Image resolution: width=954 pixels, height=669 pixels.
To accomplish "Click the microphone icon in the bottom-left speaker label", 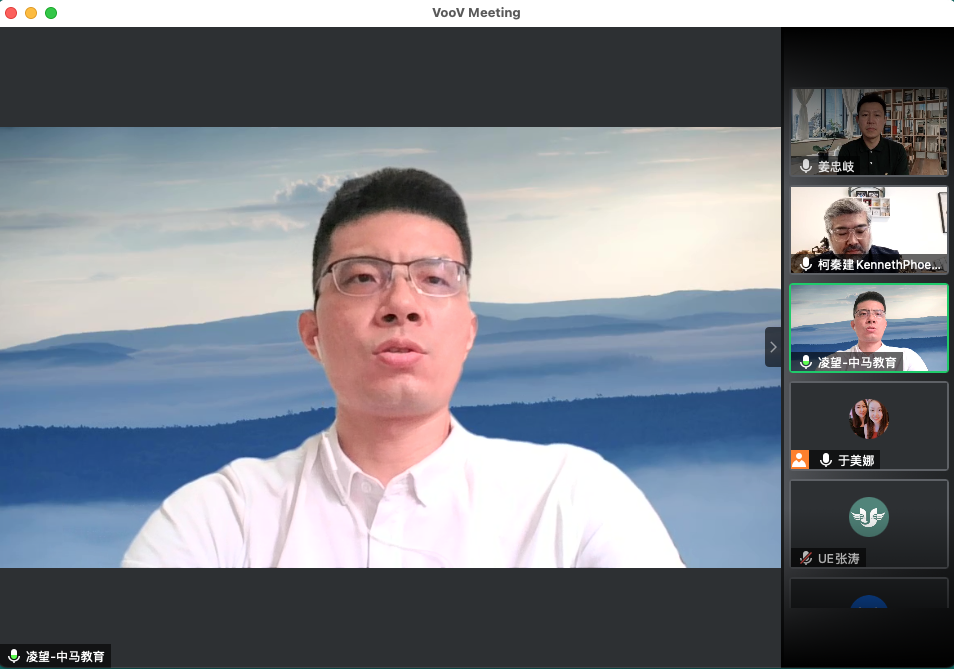I will click(x=13, y=656).
